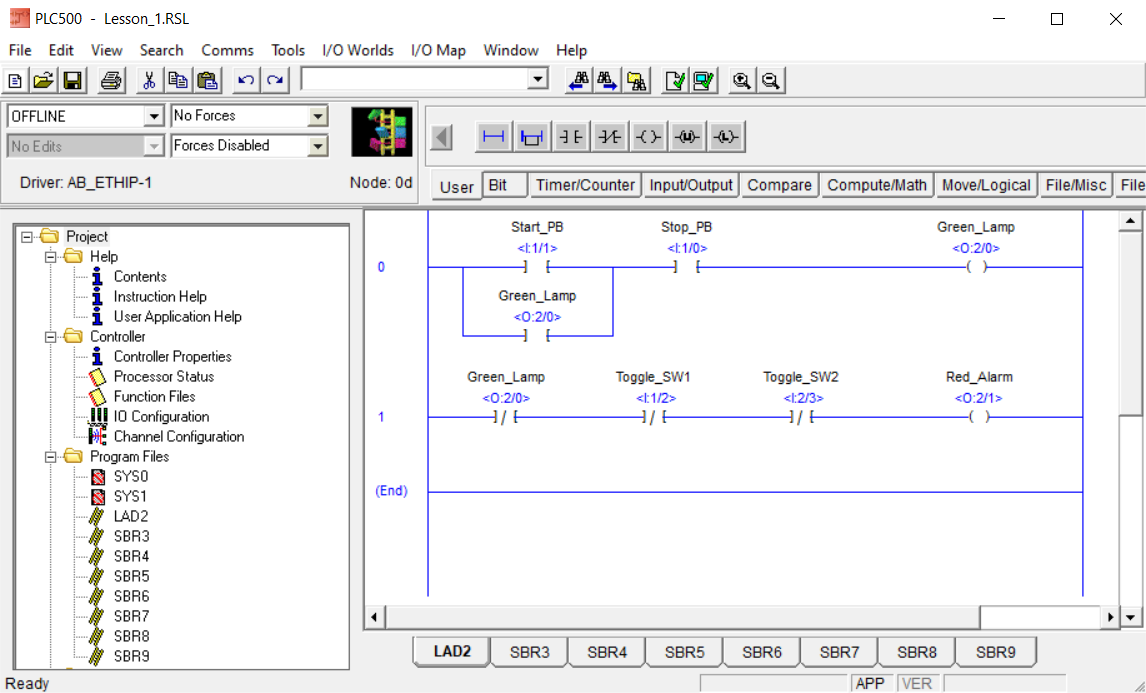Image resolution: width=1146 pixels, height=693 pixels.
Task: Select the Toggle_SW2 contact on rung 1
Action: pyautogui.click(x=802, y=417)
